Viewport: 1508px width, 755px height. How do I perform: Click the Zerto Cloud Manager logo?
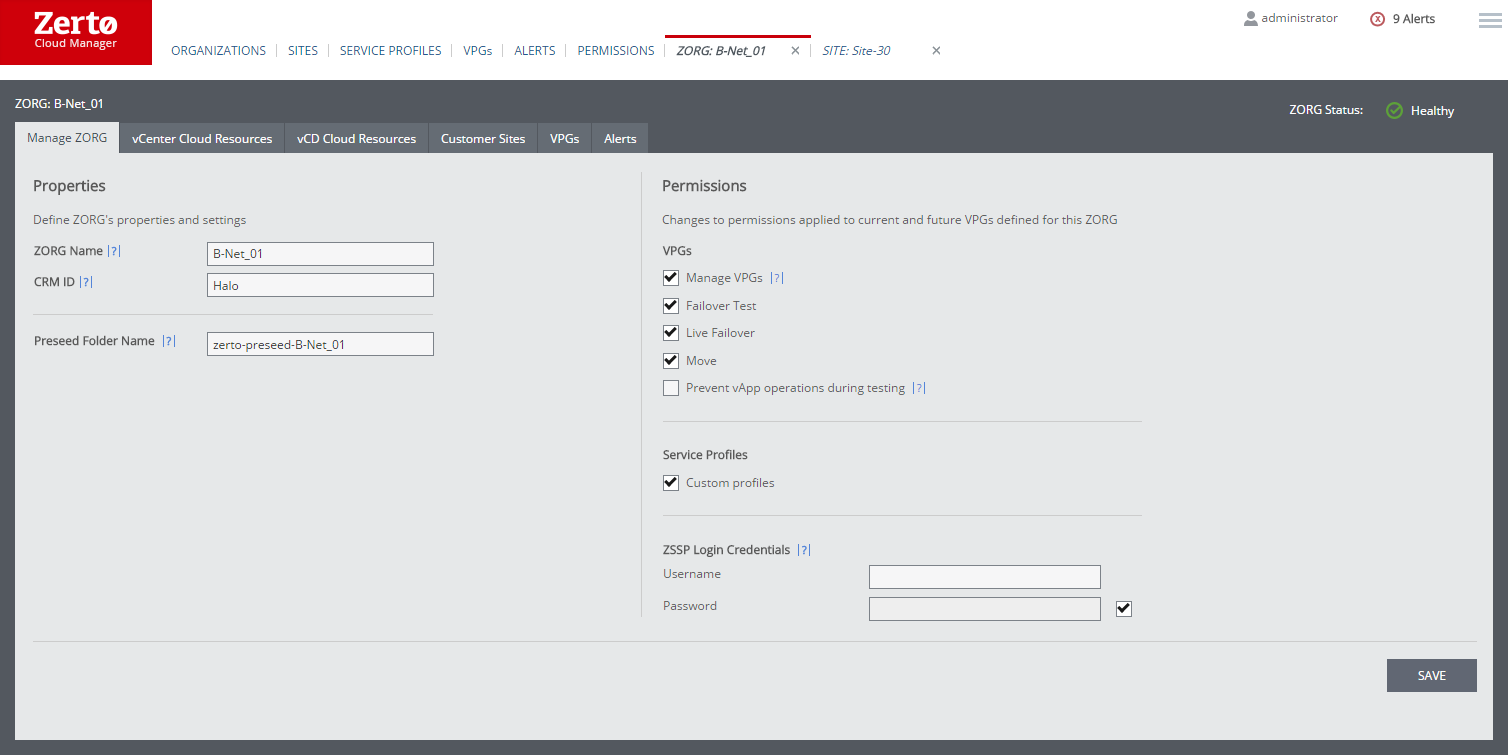click(76, 32)
